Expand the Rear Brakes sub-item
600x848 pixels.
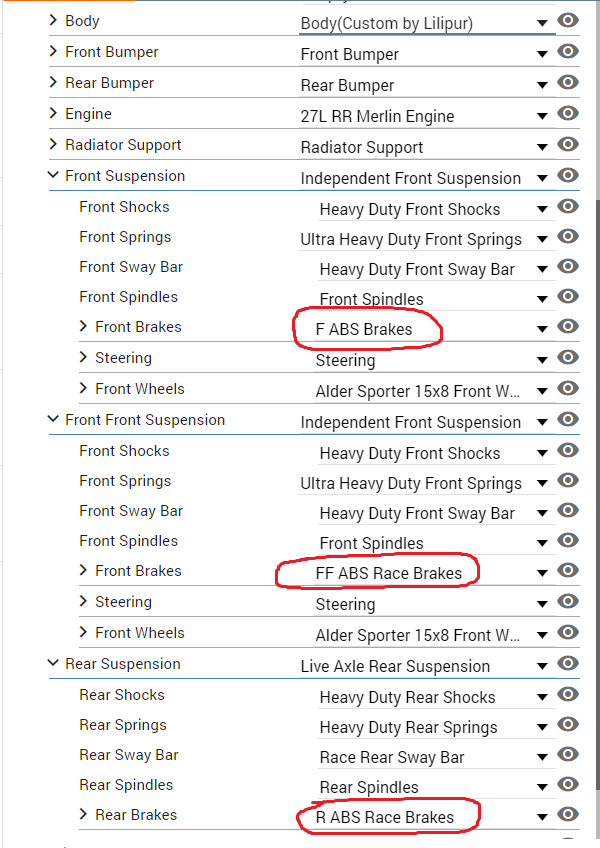point(83,814)
